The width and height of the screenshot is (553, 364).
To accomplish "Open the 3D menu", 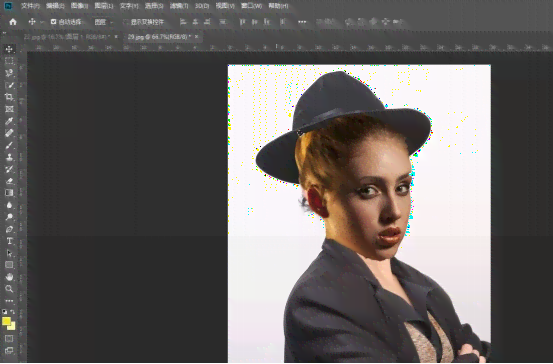I will (202, 6).
